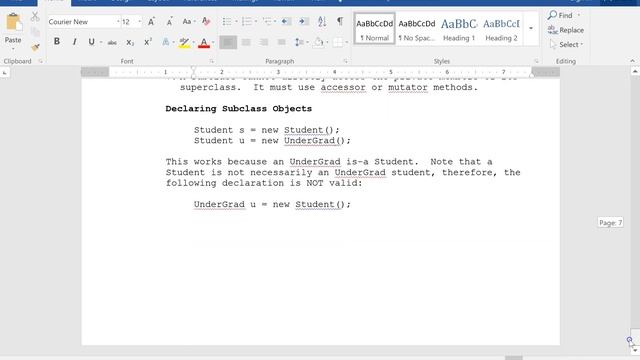Open highlight color dropdown arrow
The width and height of the screenshot is (640, 360).
193,42
